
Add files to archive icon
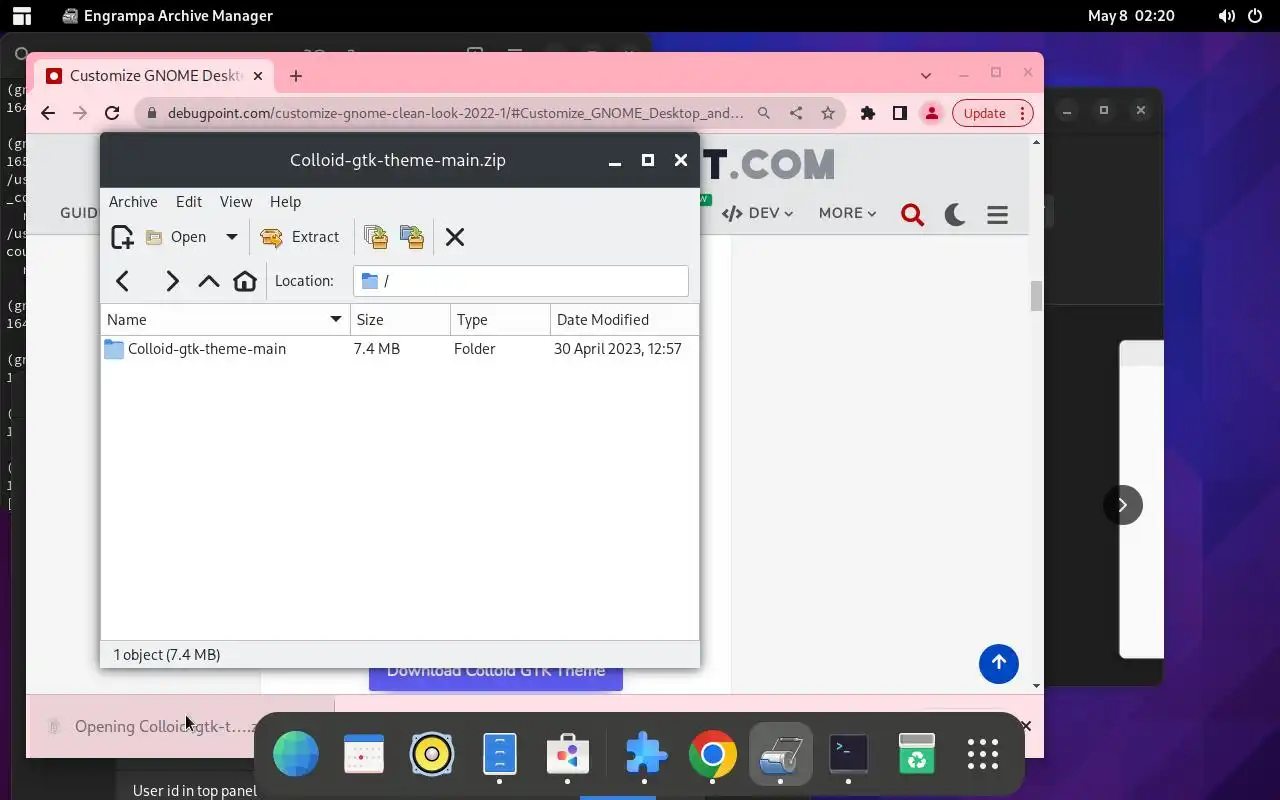[x=376, y=237]
